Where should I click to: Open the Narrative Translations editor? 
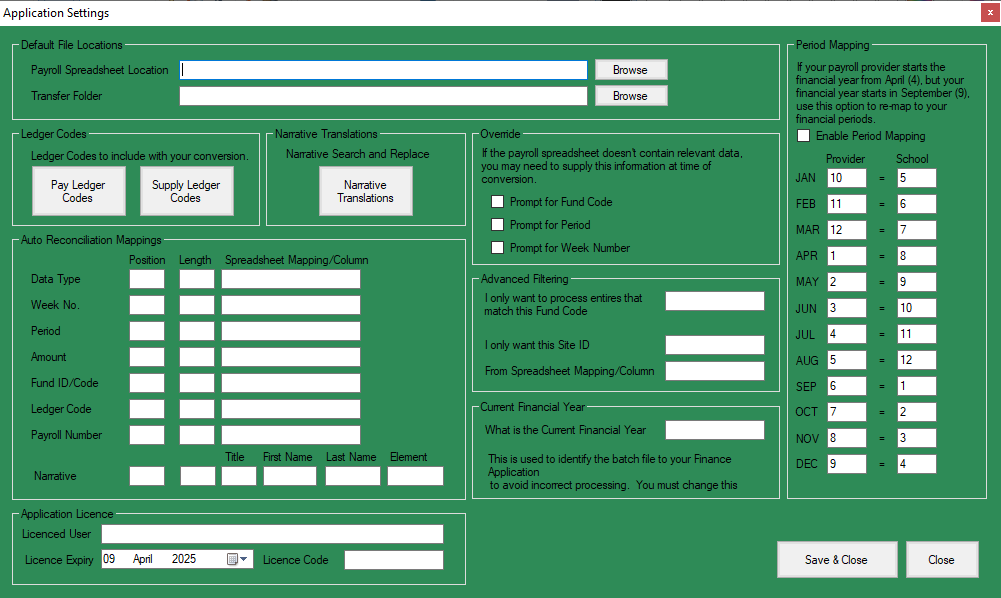click(x=365, y=191)
